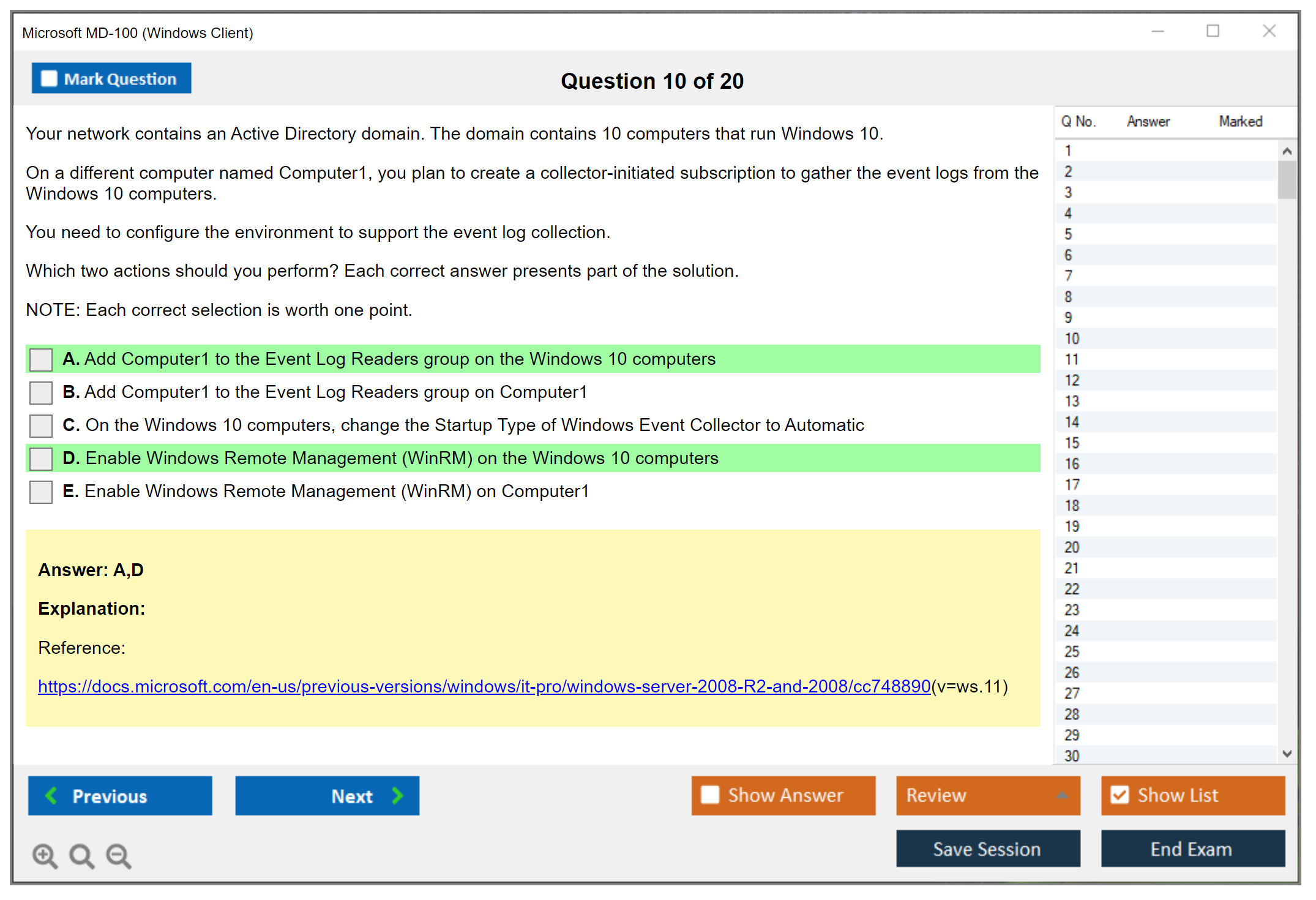Toggle the Show Answer checkbox button
This screenshot has width=1316, height=900.
click(710, 795)
